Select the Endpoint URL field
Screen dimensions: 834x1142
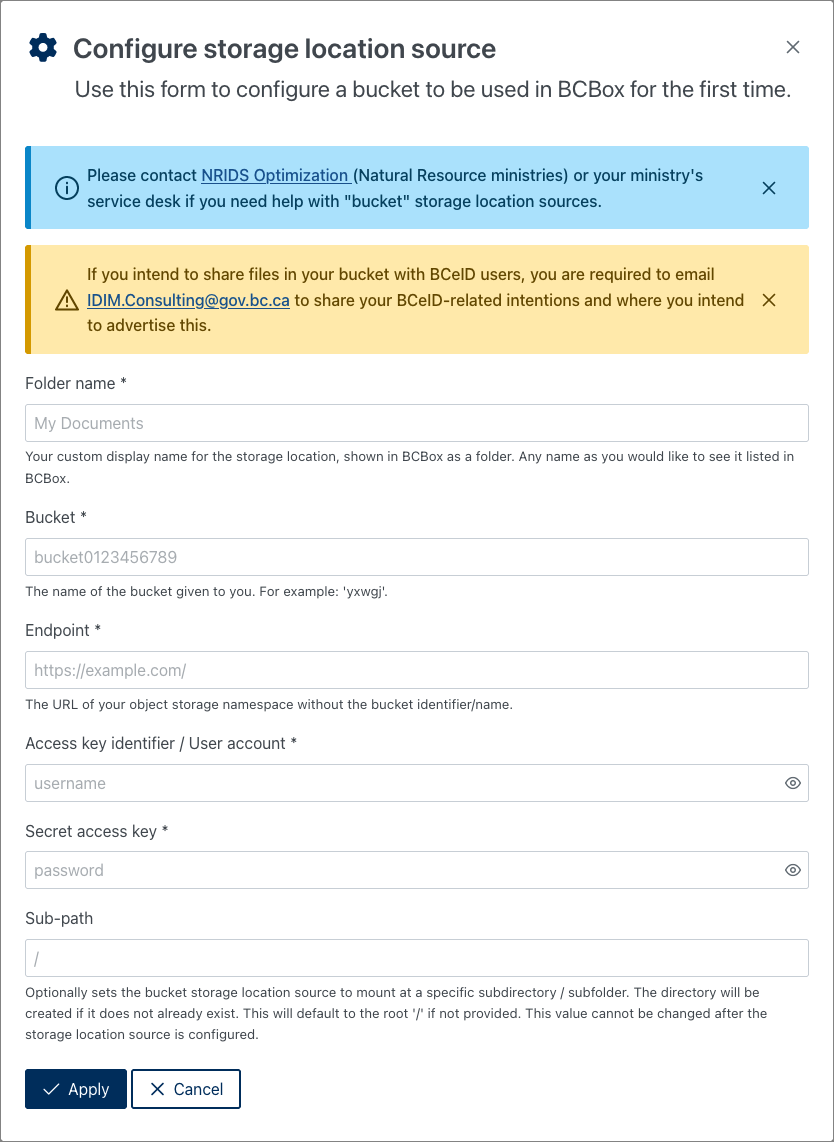(x=416, y=670)
